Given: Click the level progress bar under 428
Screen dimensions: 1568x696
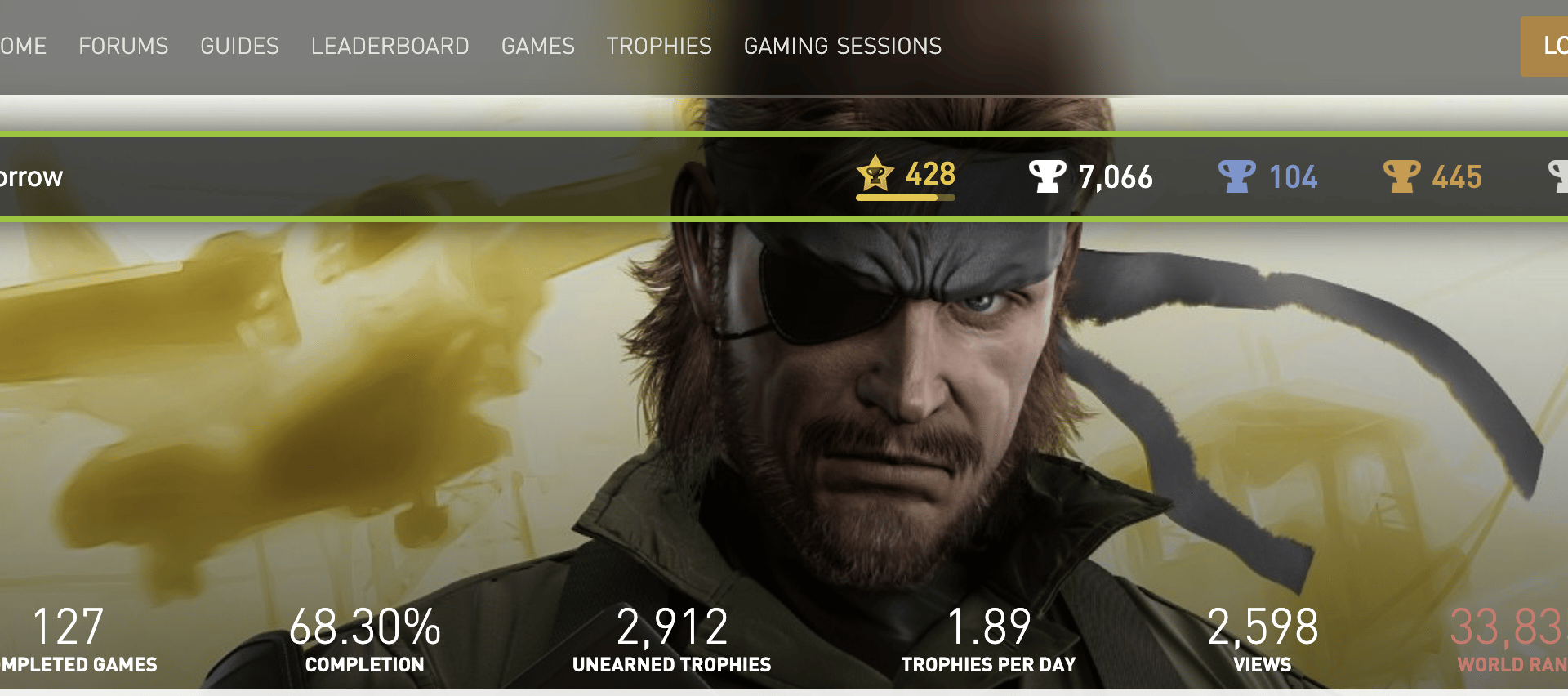Looking at the screenshot, I should 905,197.
